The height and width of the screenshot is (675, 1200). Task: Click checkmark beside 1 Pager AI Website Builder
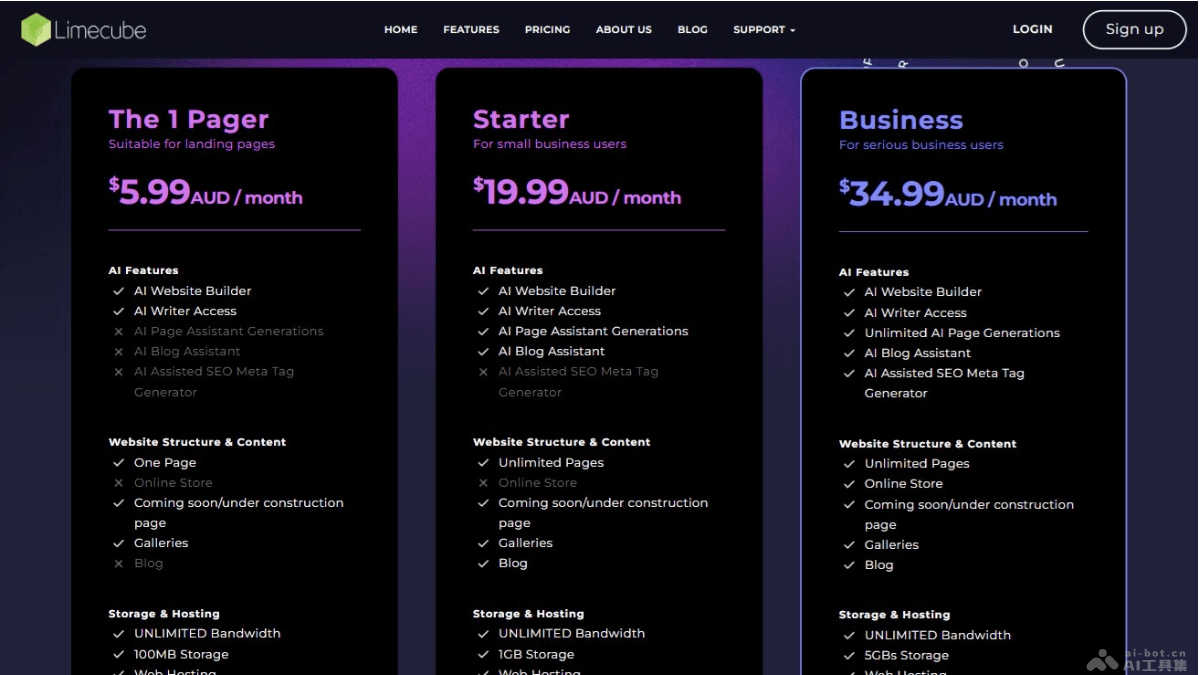coord(118,291)
